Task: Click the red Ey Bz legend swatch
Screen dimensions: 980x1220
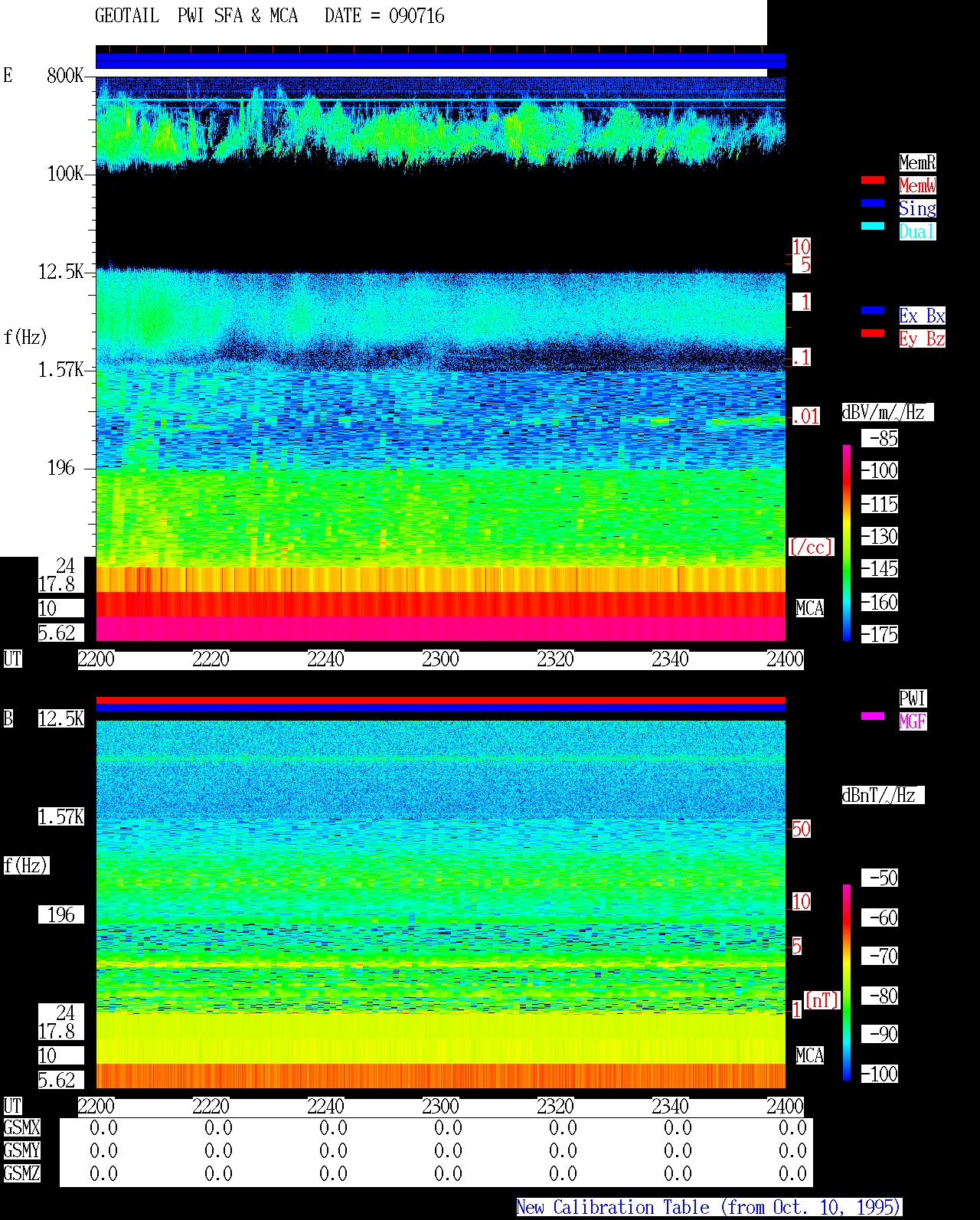Action: (x=873, y=333)
